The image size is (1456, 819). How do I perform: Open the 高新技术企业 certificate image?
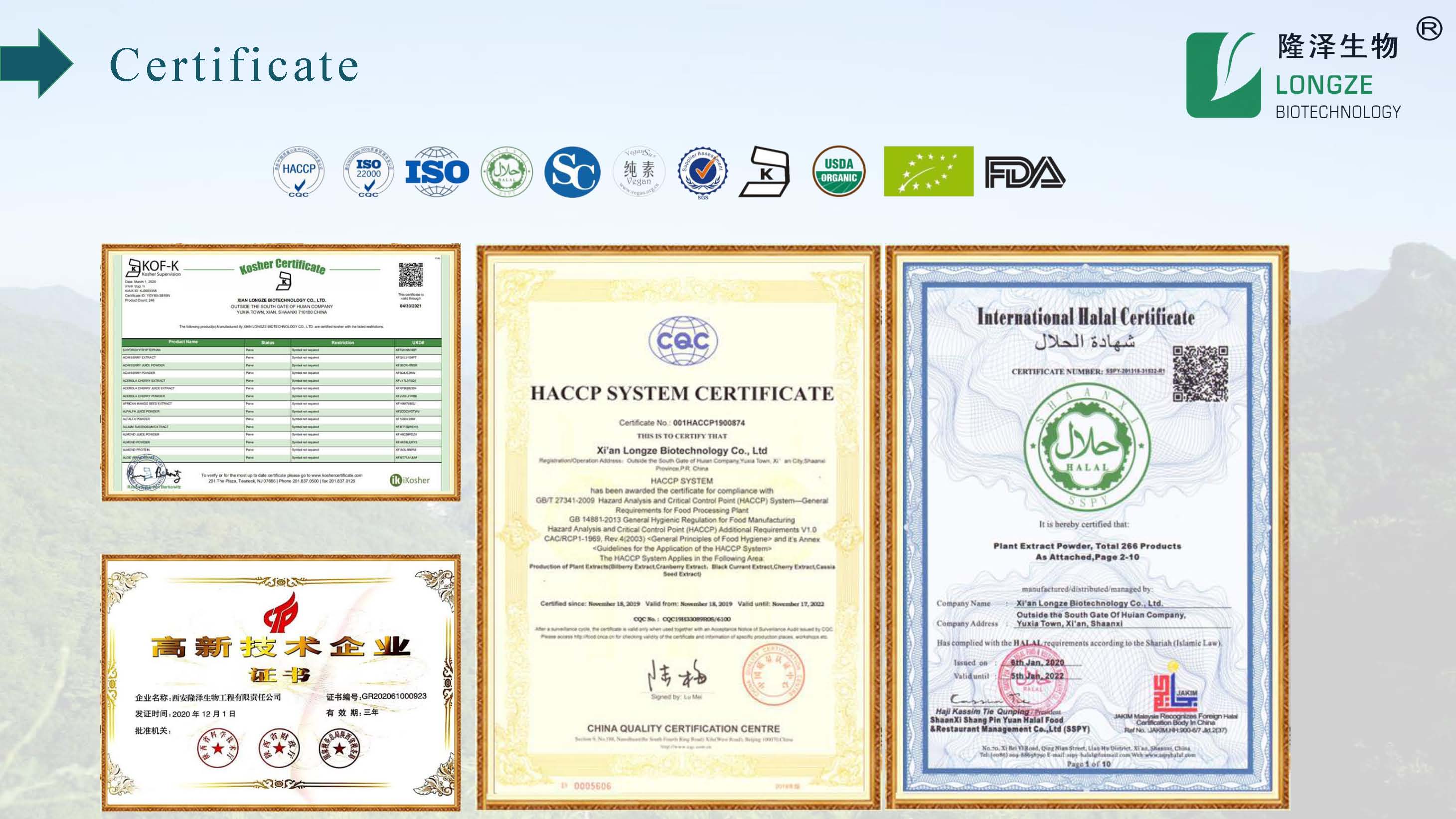click(281, 683)
